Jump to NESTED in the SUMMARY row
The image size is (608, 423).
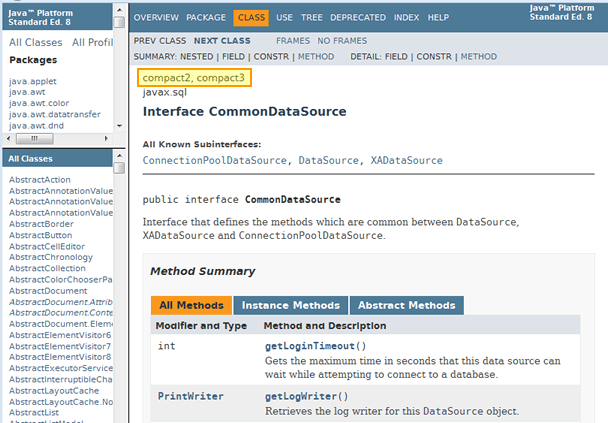[x=197, y=57]
